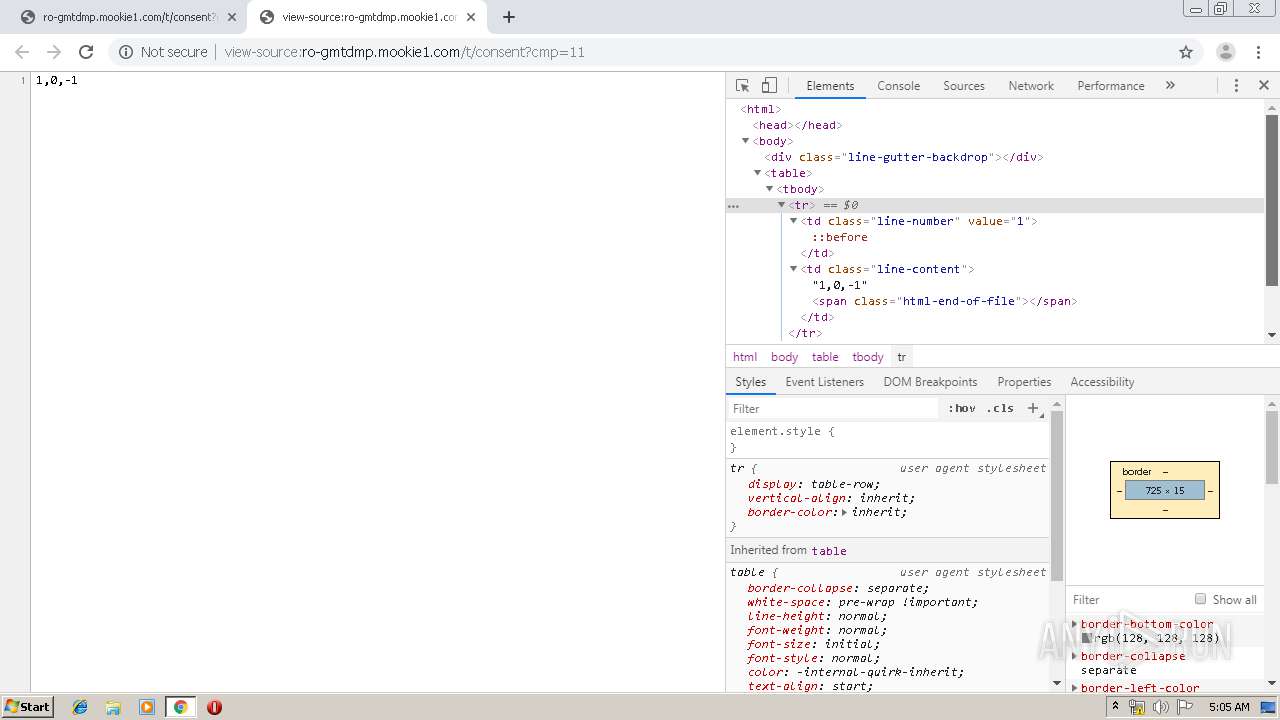Screen dimensions: 1280x720
Task: Bookmark this page with the star icon
Action: (1186, 52)
